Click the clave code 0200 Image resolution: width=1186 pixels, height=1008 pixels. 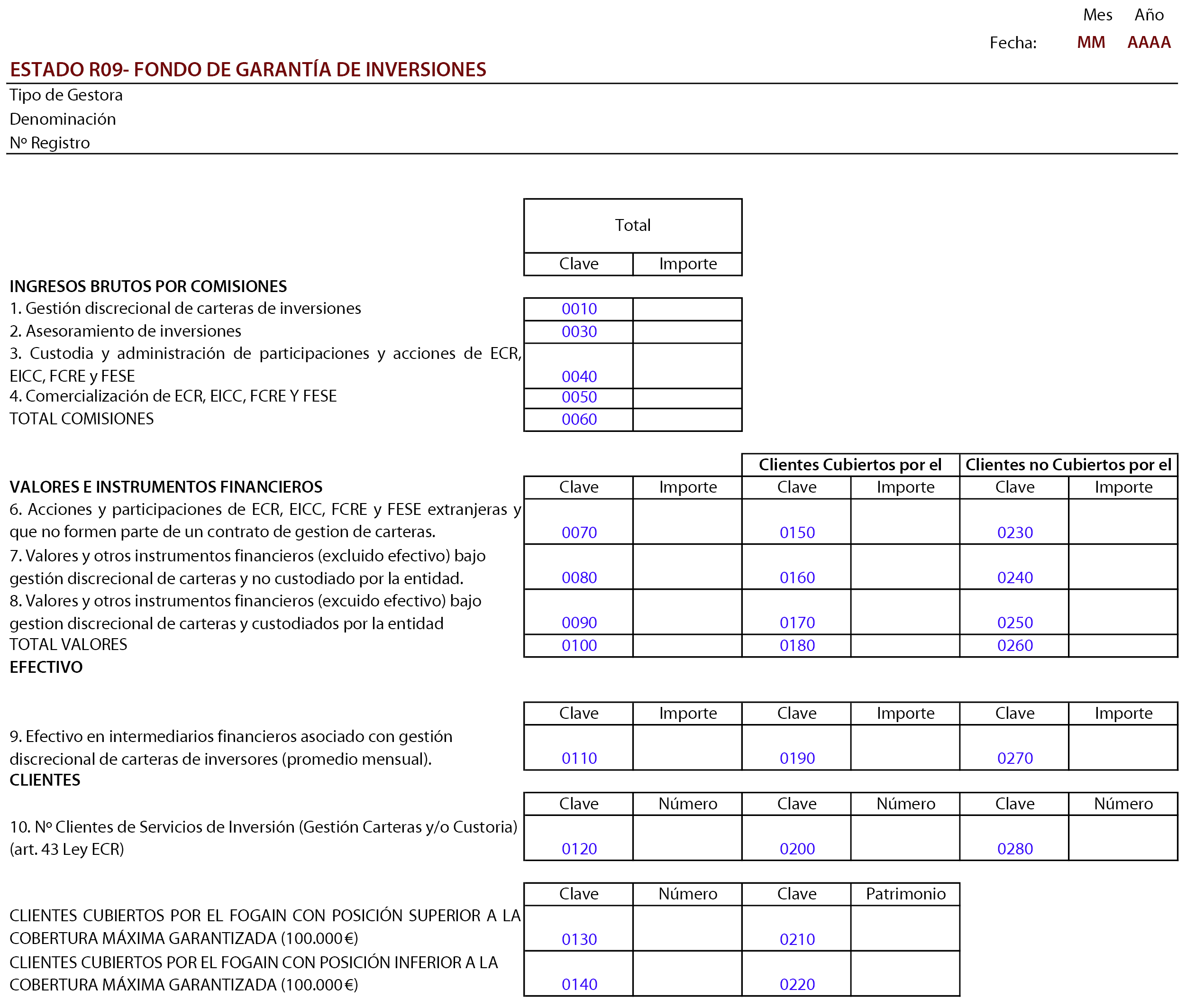click(797, 849)
